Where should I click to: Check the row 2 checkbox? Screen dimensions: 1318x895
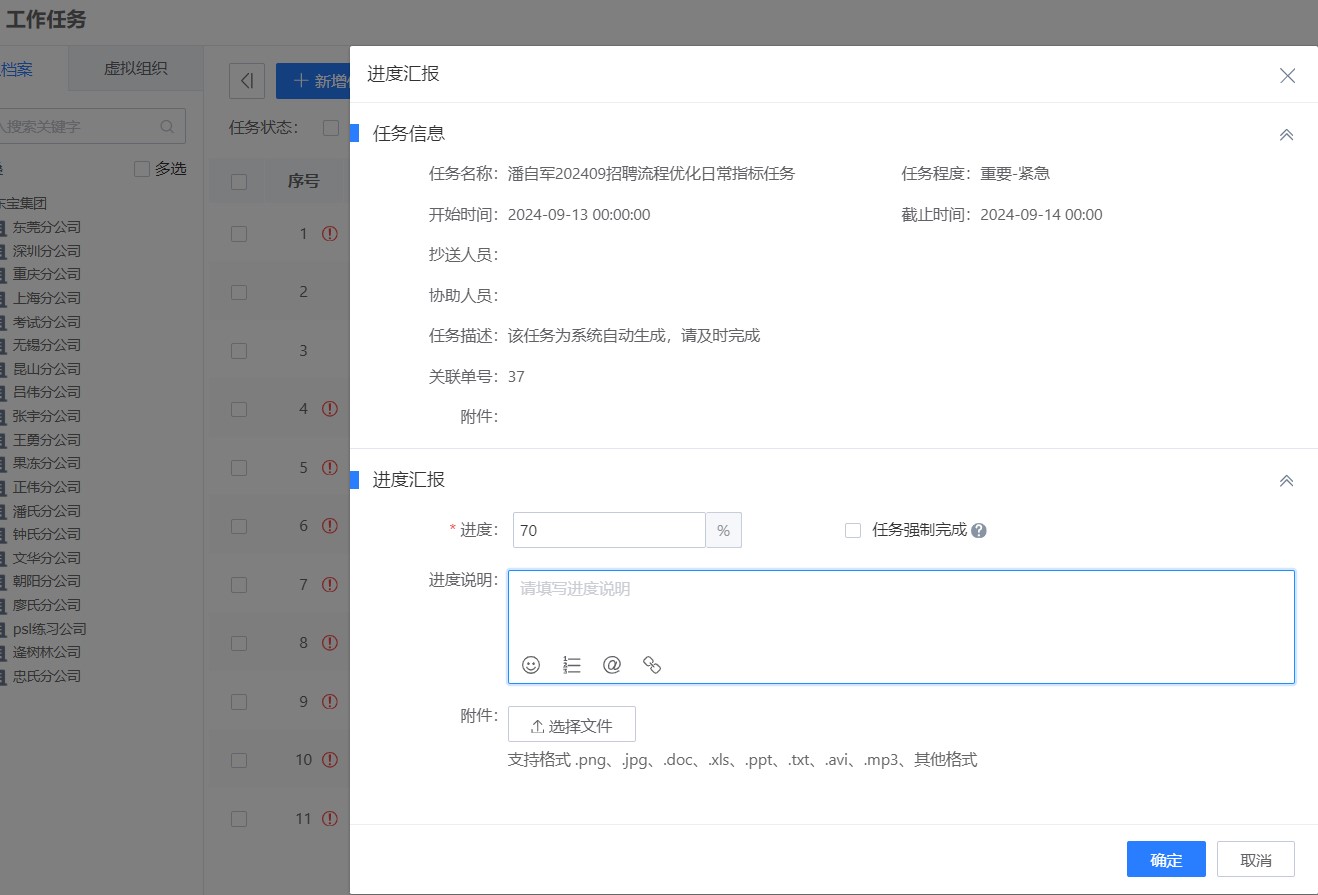click(x=239, y=292)
